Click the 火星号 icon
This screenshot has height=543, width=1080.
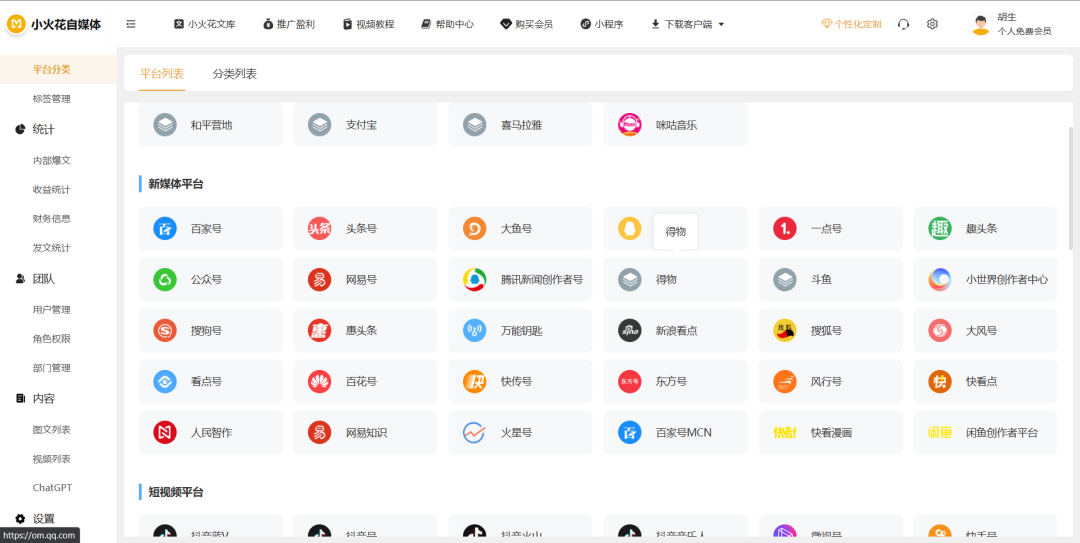[x=475, y=433]
